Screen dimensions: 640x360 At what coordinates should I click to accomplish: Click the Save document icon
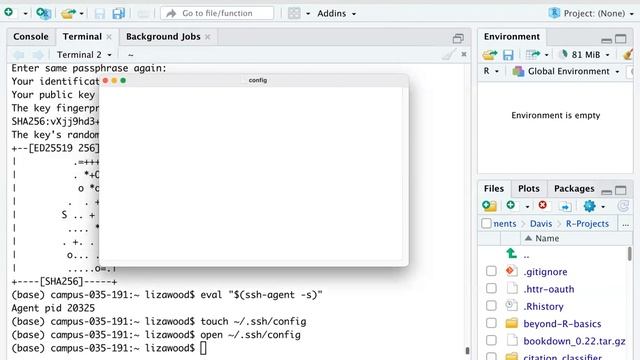click(100, 13)
